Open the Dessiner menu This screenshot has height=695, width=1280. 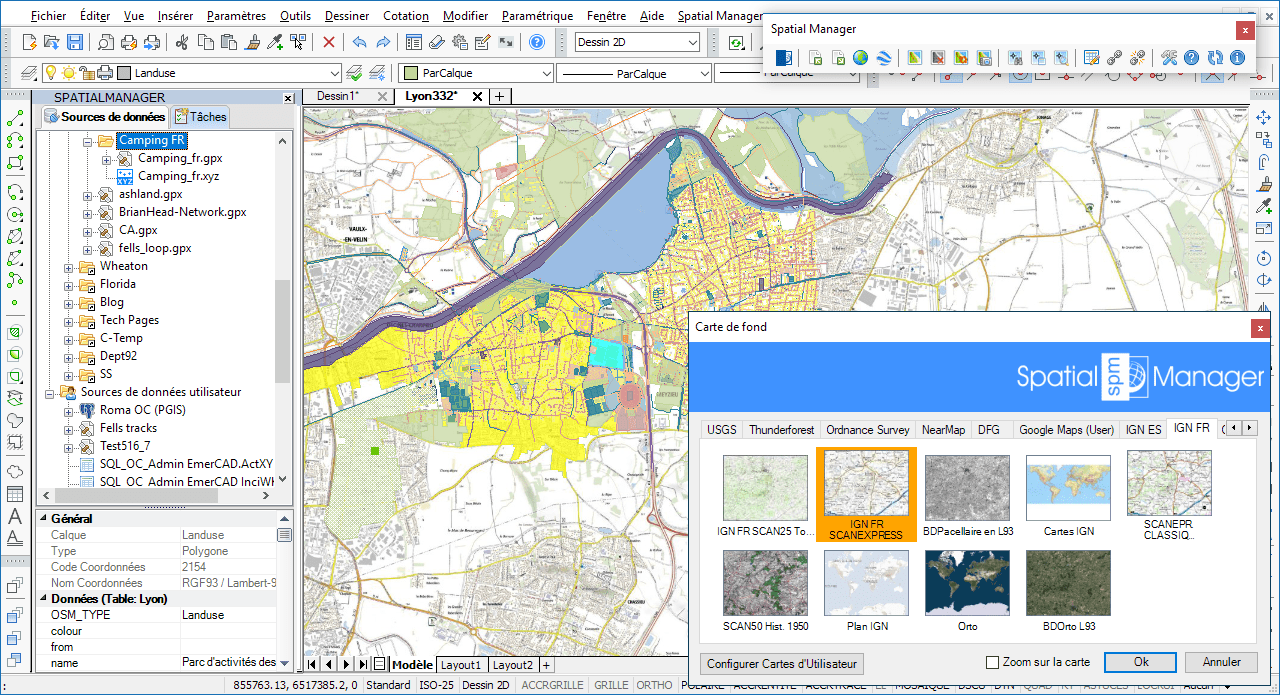coord(346,16)
